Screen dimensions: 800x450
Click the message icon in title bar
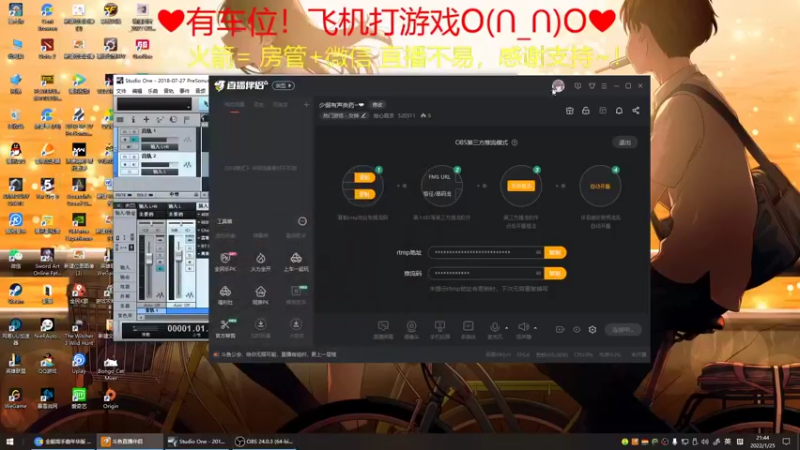tap(578, 86)
